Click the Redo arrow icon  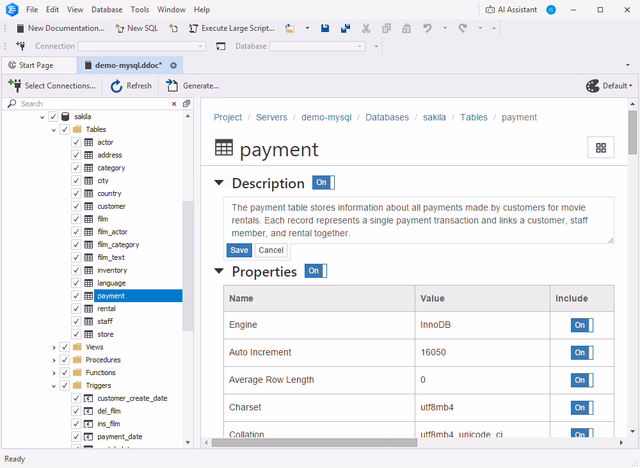[x=462, y=28]
